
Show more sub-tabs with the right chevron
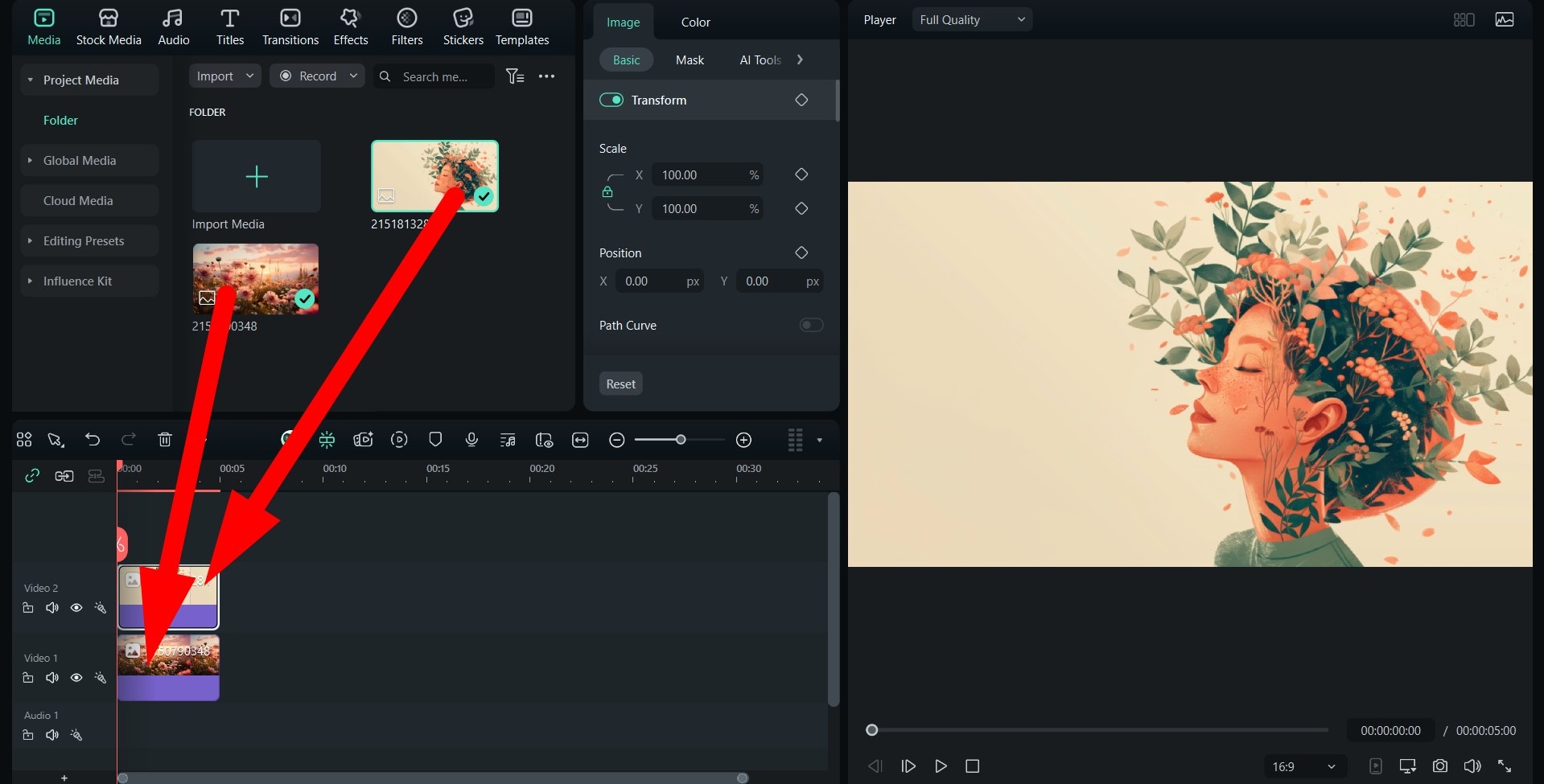tap(800, 60)
